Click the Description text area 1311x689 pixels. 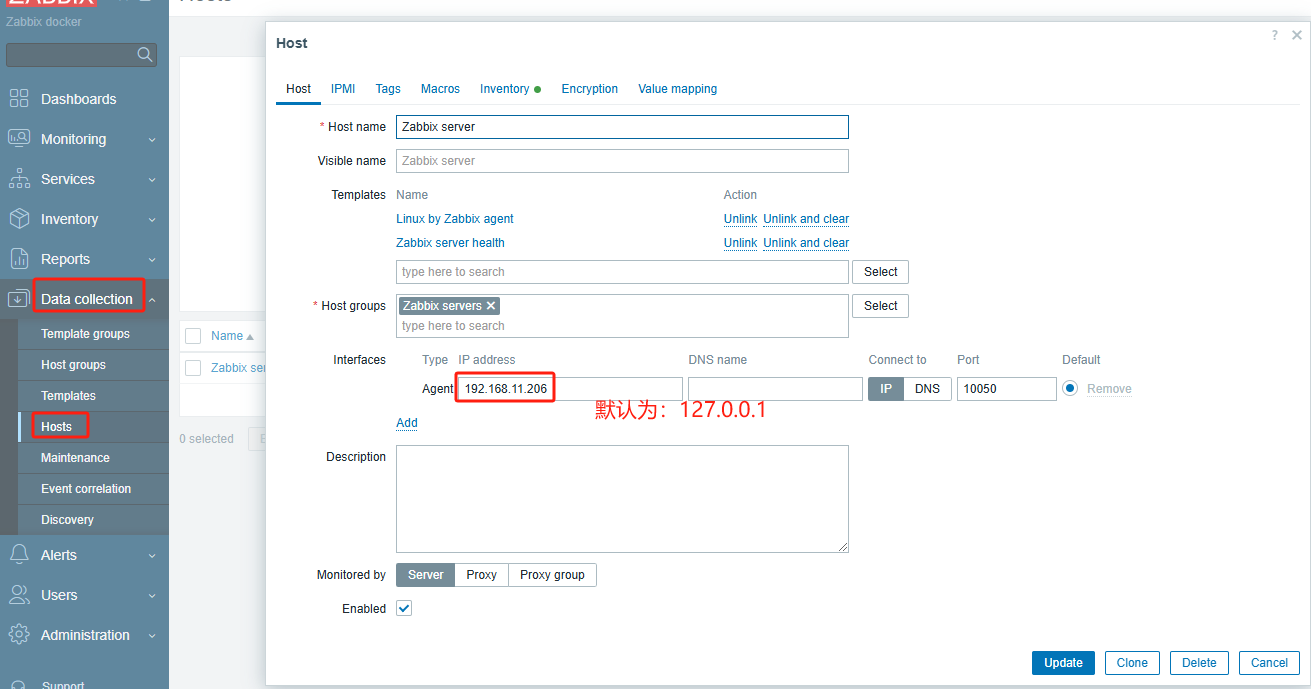pos(622,499)
